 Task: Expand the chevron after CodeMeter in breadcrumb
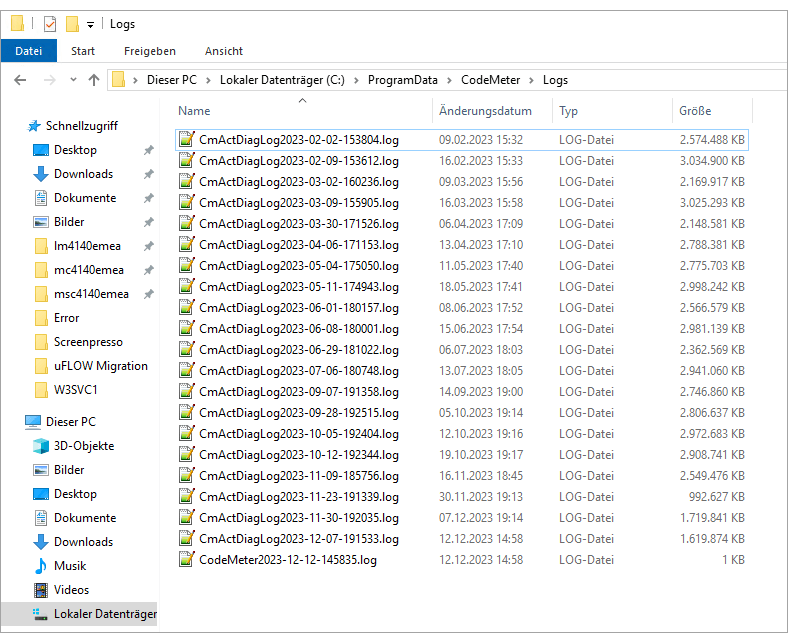click(x=533, y=80)
